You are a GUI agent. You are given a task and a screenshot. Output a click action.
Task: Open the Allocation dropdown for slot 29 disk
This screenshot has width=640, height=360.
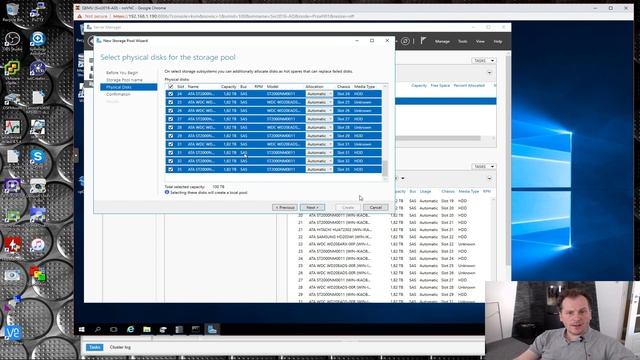click(x=319, y=136)
